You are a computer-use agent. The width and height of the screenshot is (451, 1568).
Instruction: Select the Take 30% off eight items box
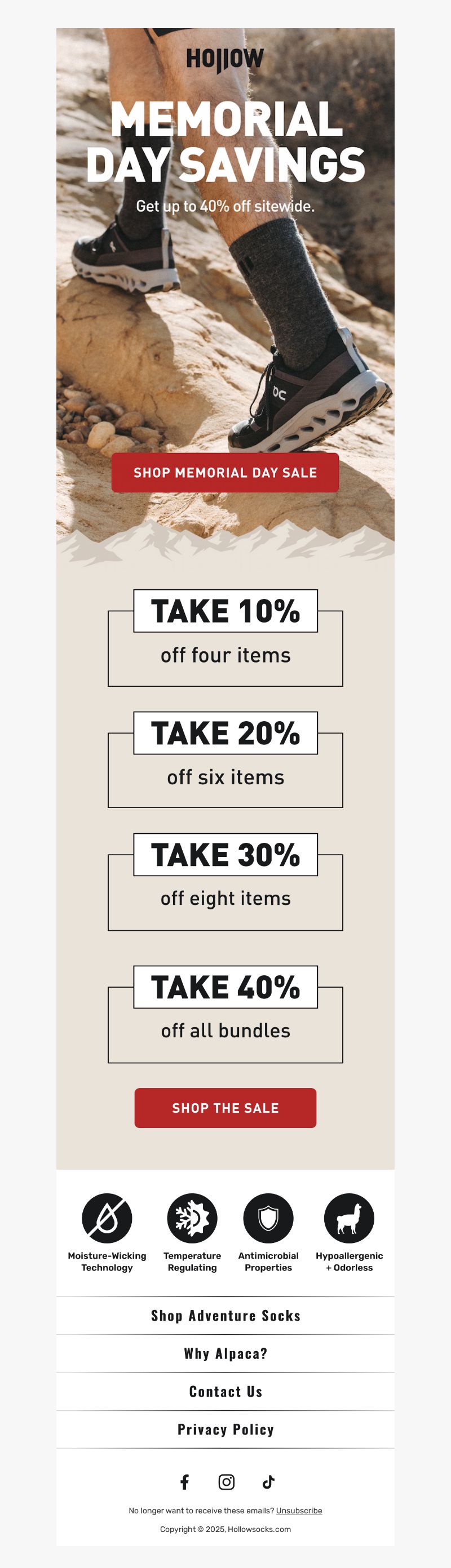225,882
